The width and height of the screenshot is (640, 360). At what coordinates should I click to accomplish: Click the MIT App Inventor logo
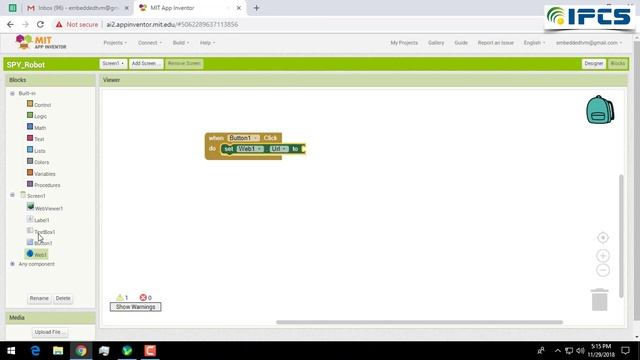41,42
